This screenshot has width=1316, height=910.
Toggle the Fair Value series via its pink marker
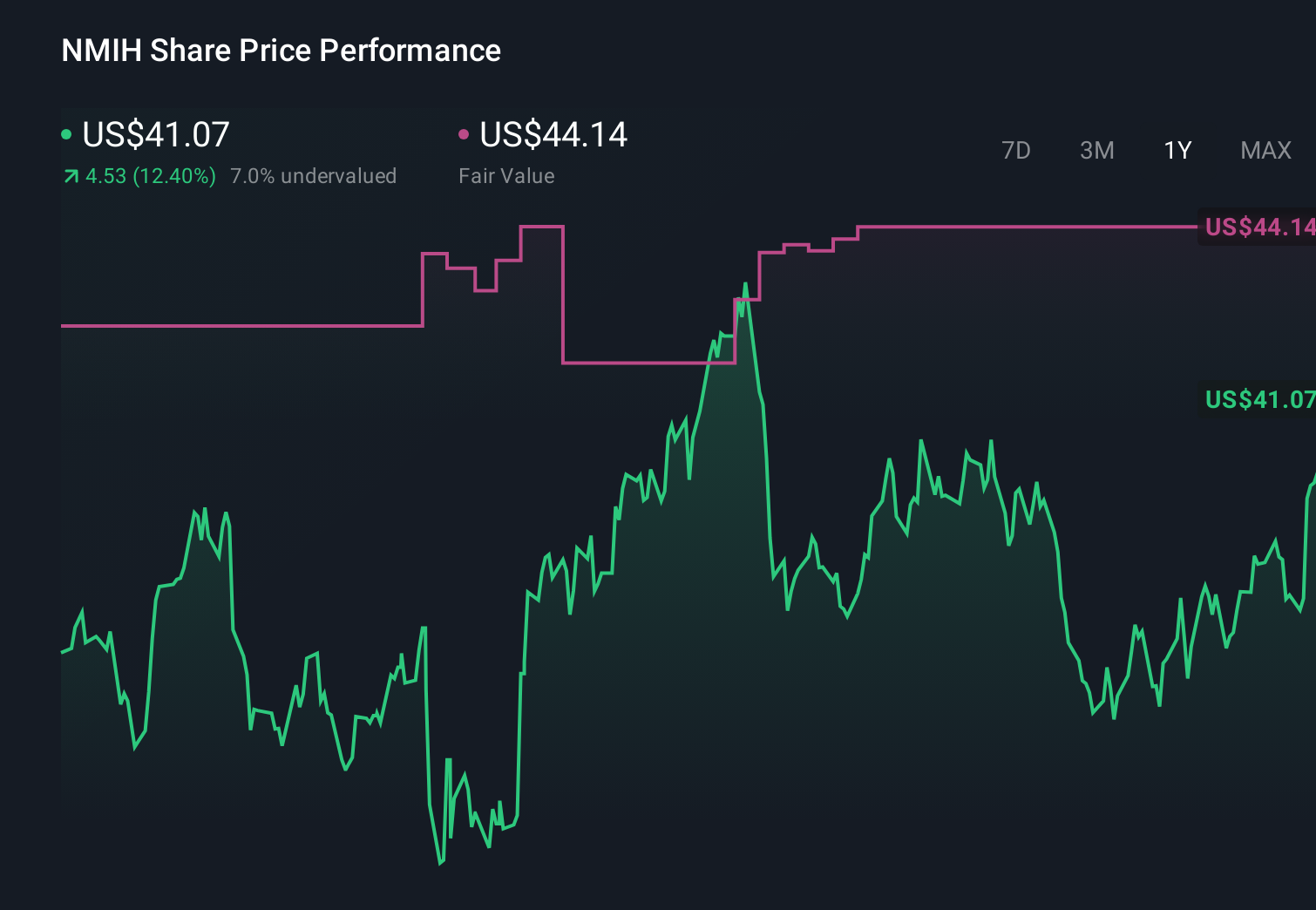click(464, 133)
